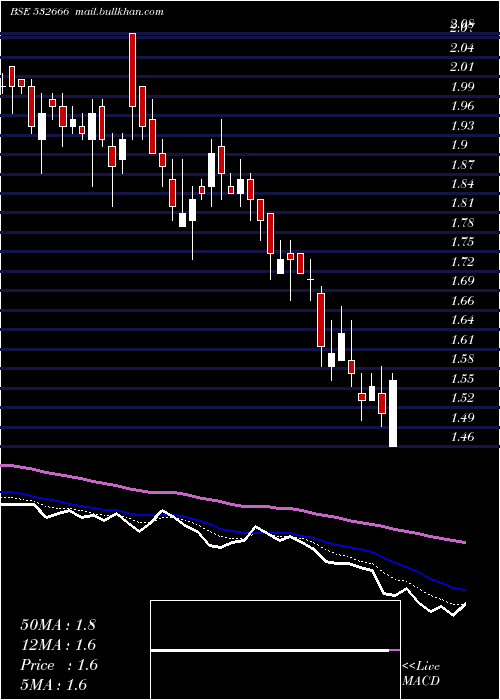
Task: Click the 1.99 price axis label
Action: tap(462, 87)
